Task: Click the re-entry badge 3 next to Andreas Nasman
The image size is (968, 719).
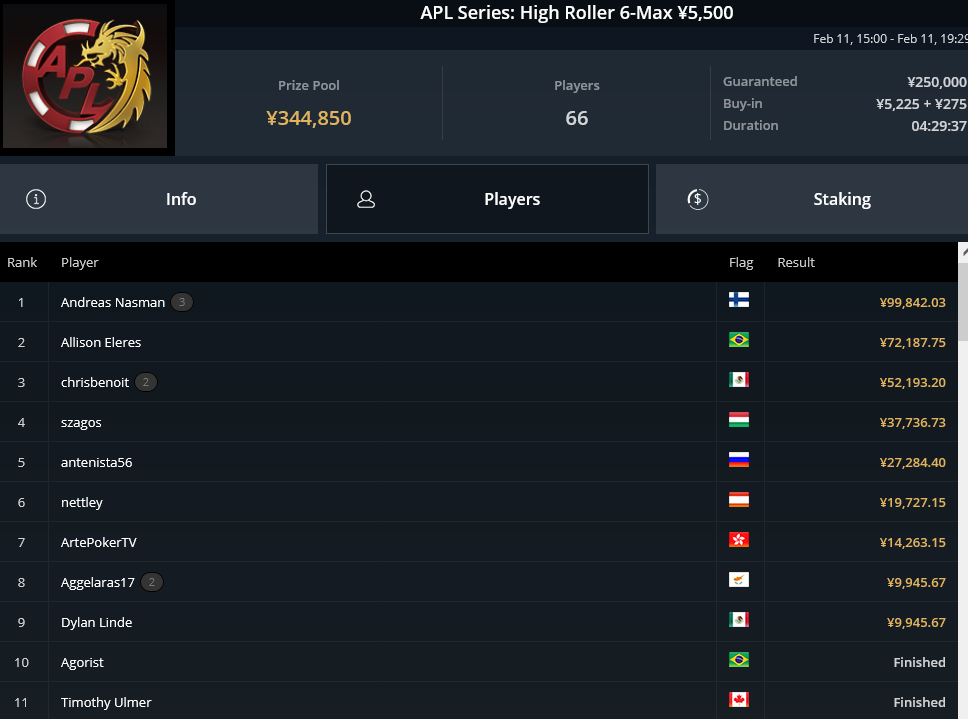Action: coord(182,302)
